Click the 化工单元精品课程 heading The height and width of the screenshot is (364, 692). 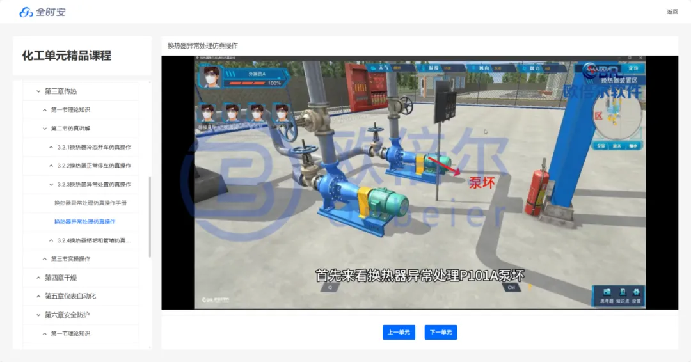pos(67,56)
